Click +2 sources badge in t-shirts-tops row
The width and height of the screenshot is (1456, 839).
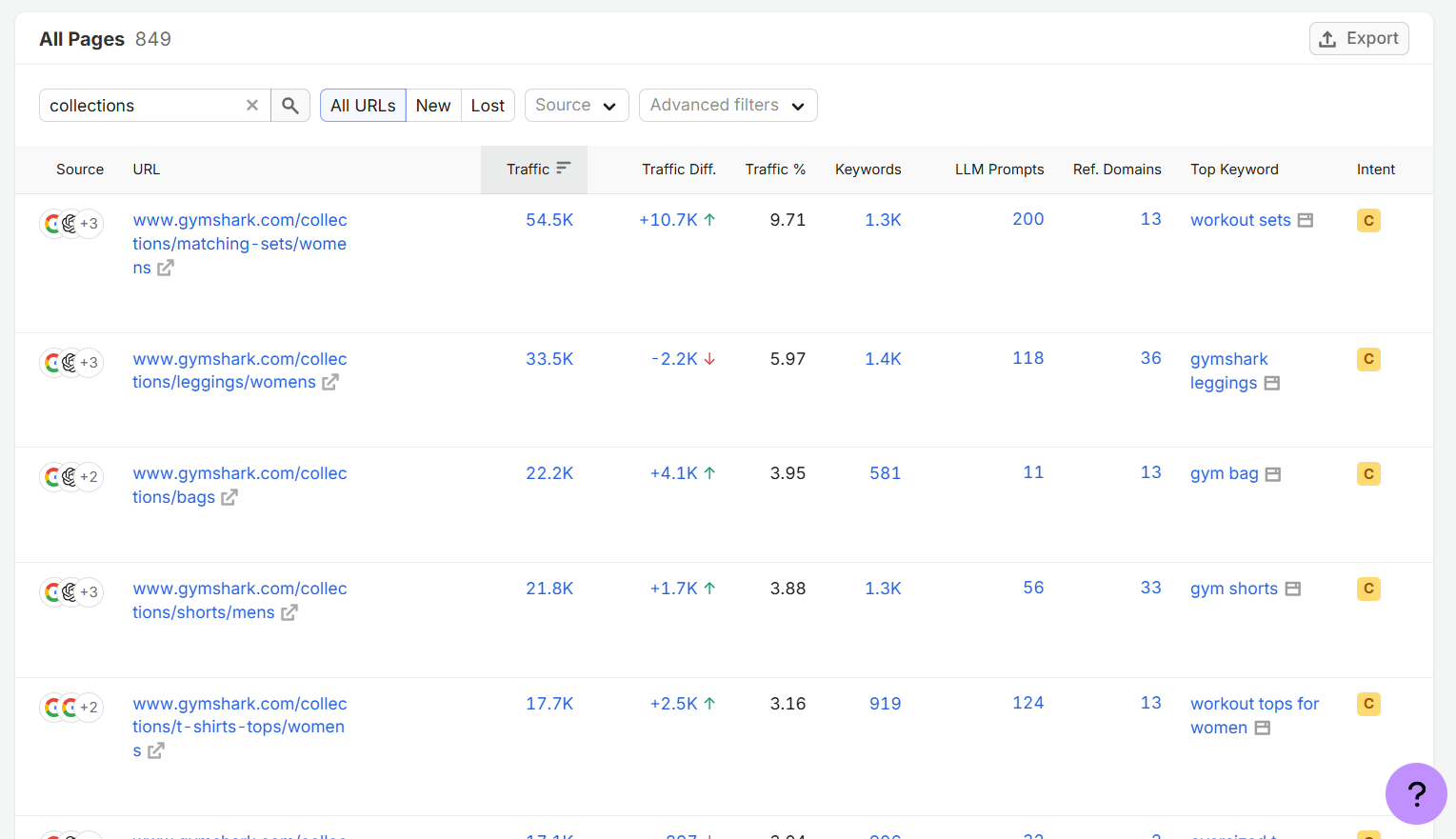(90, 708)
